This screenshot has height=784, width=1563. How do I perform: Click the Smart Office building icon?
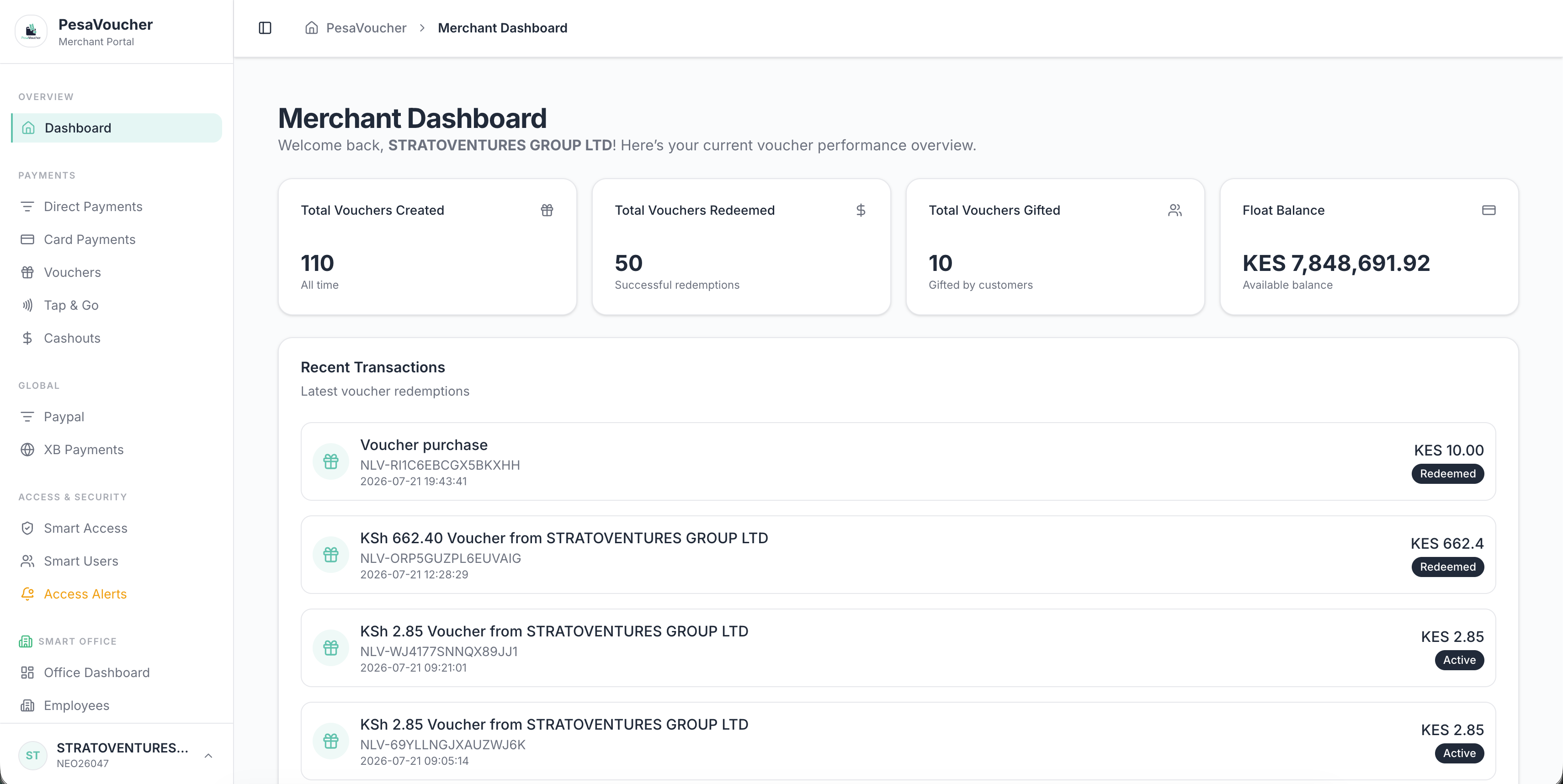tap(26, 641)
